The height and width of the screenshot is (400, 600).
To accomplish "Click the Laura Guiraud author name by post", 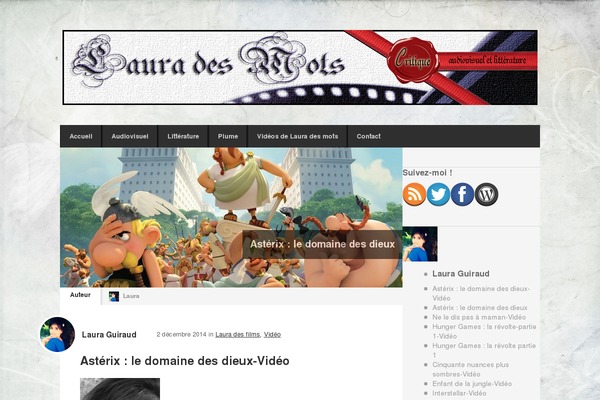I will point(109,335).
